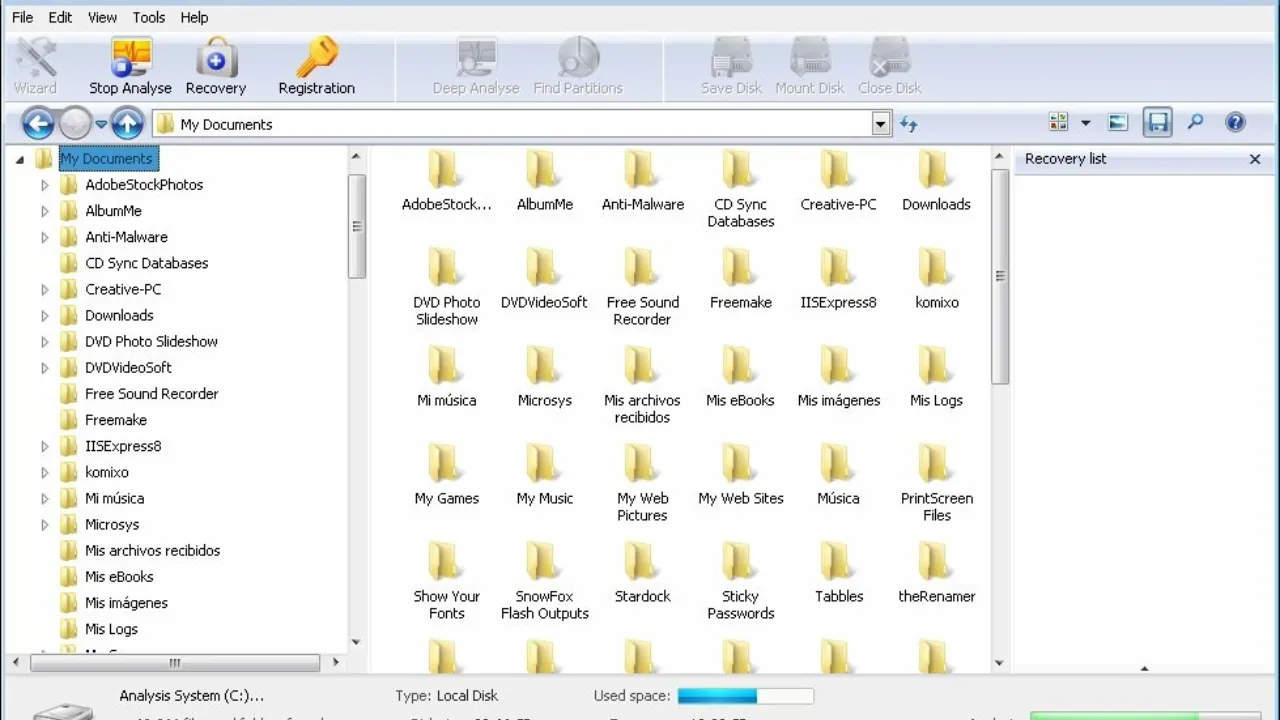Select the PrintScreen Files folder
This screenshot has height=720, width=1280.
coord(937,484)
